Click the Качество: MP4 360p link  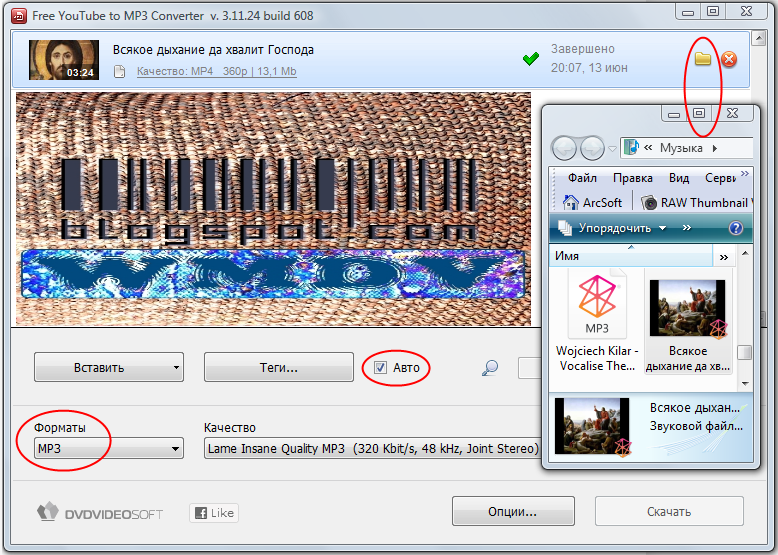216,71
